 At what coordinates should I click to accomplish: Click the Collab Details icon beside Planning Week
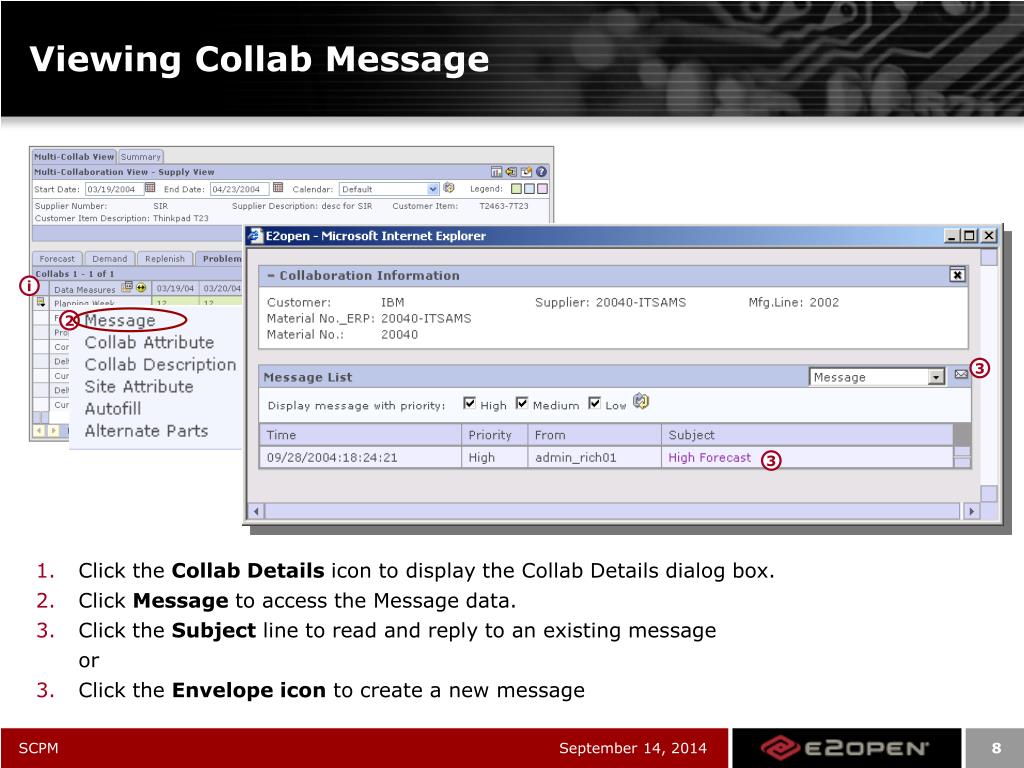tap(41, 302)
